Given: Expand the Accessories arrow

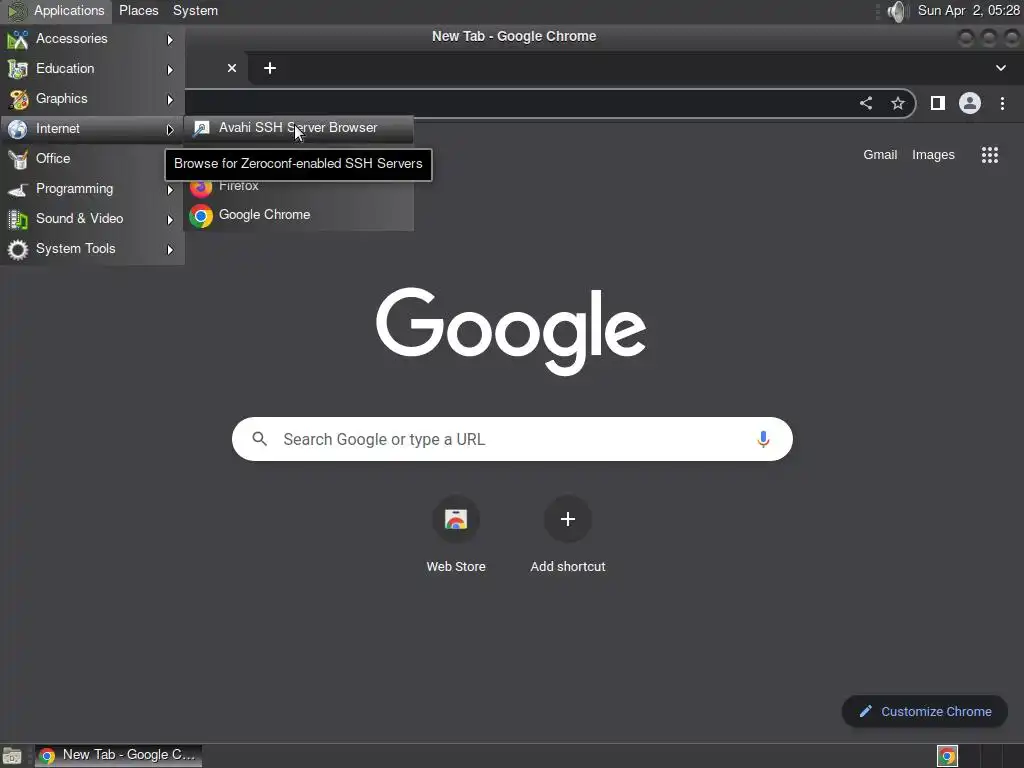Looking at the screenshot, I should pos(170,40).
